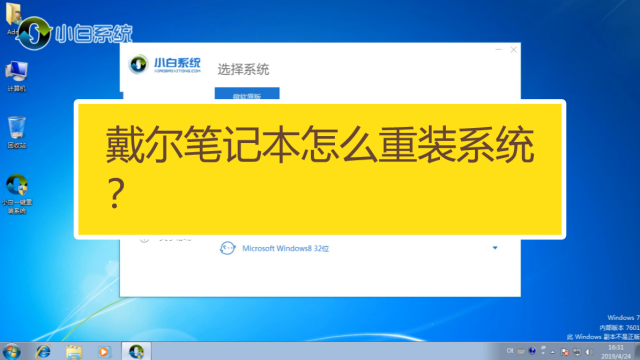Switch to 小白系统 app on taskbar
The height and width of the screenshot is (360, 640).
136,351
